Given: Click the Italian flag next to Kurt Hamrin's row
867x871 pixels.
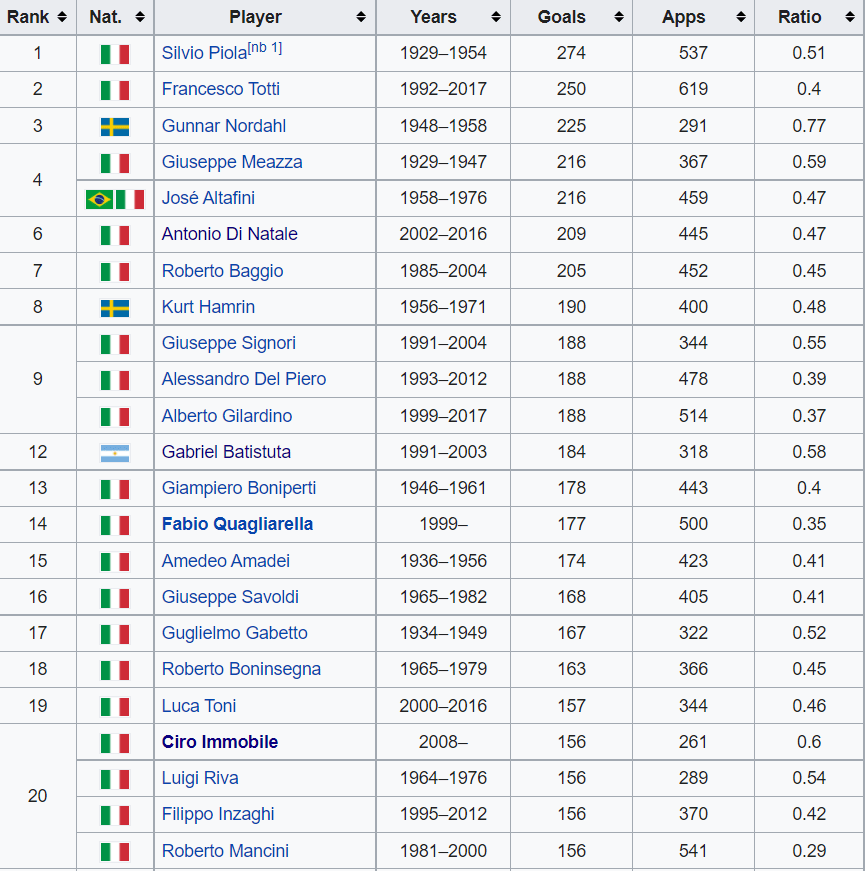Looking at the screenshot, I should [114, 307].
